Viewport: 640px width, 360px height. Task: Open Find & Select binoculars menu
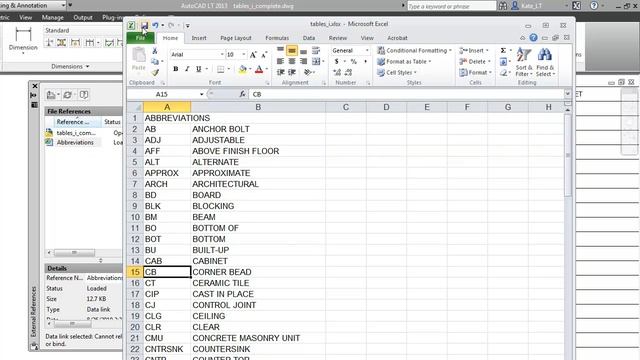coord(545,62)
